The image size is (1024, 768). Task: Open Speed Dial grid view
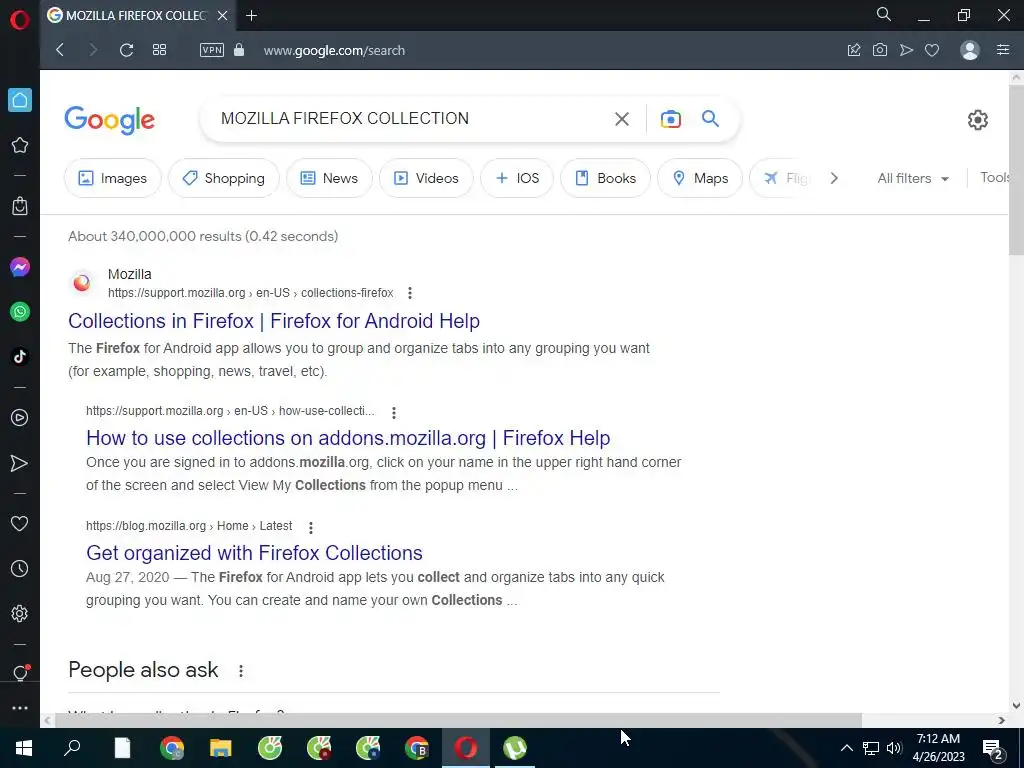click(159, 50)
